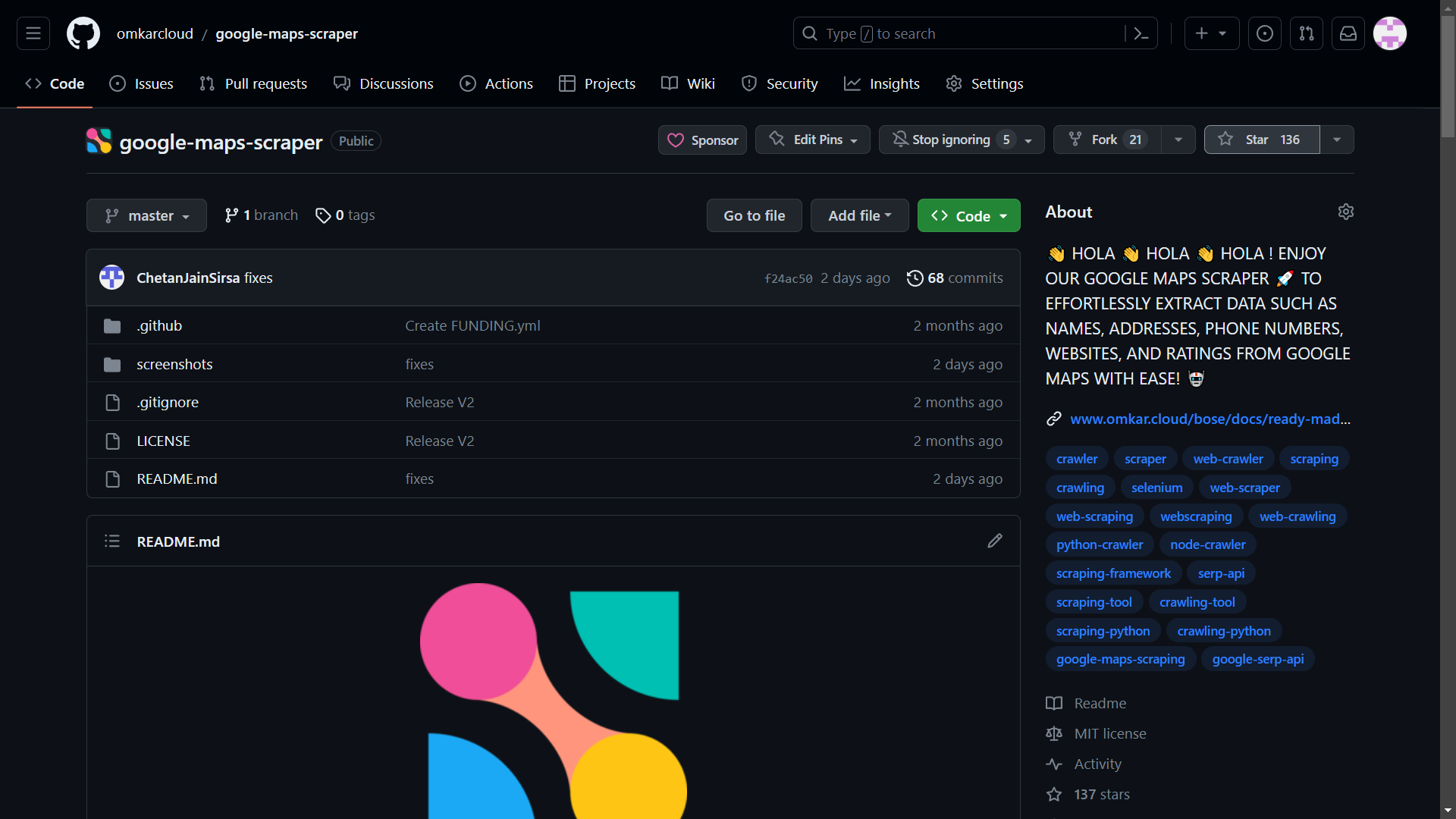
Task: Toggle Stop ignoring notifications button
Action: (x=952, y=140)
